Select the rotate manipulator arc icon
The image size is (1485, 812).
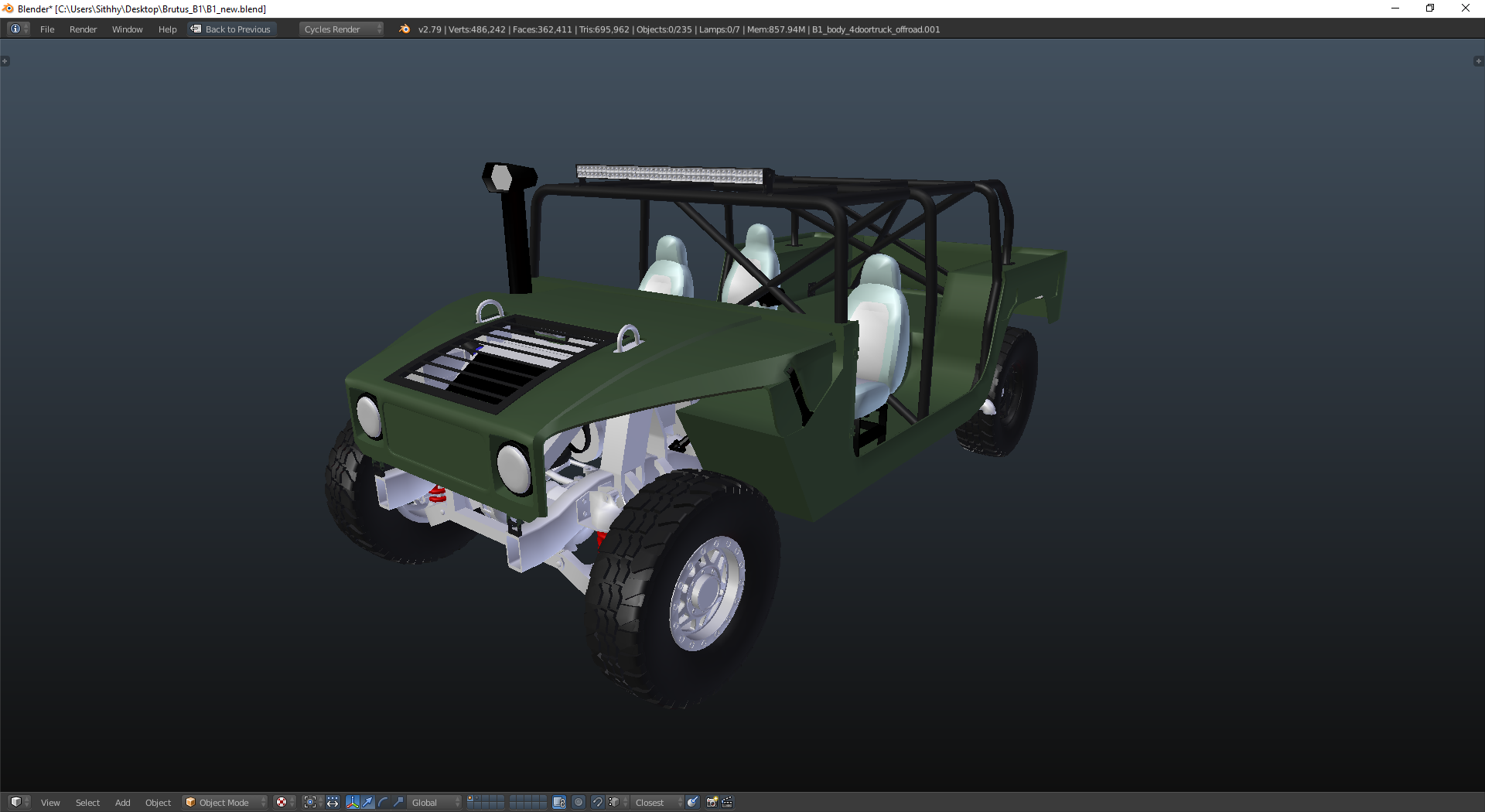[x=383, y=802]
